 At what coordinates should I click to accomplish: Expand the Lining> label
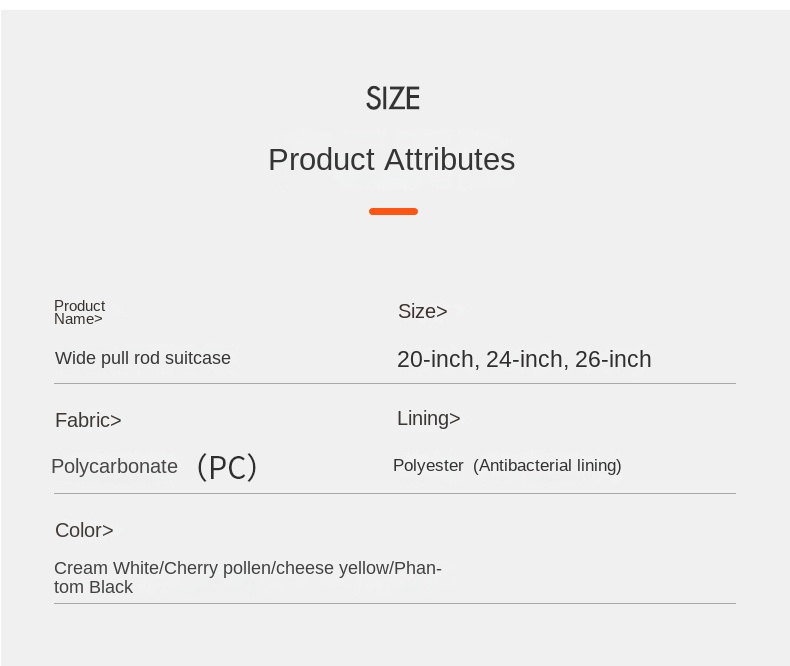(428, 418)
